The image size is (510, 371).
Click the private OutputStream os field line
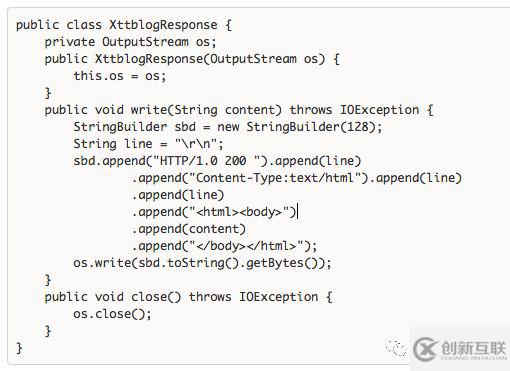[130, 42]
